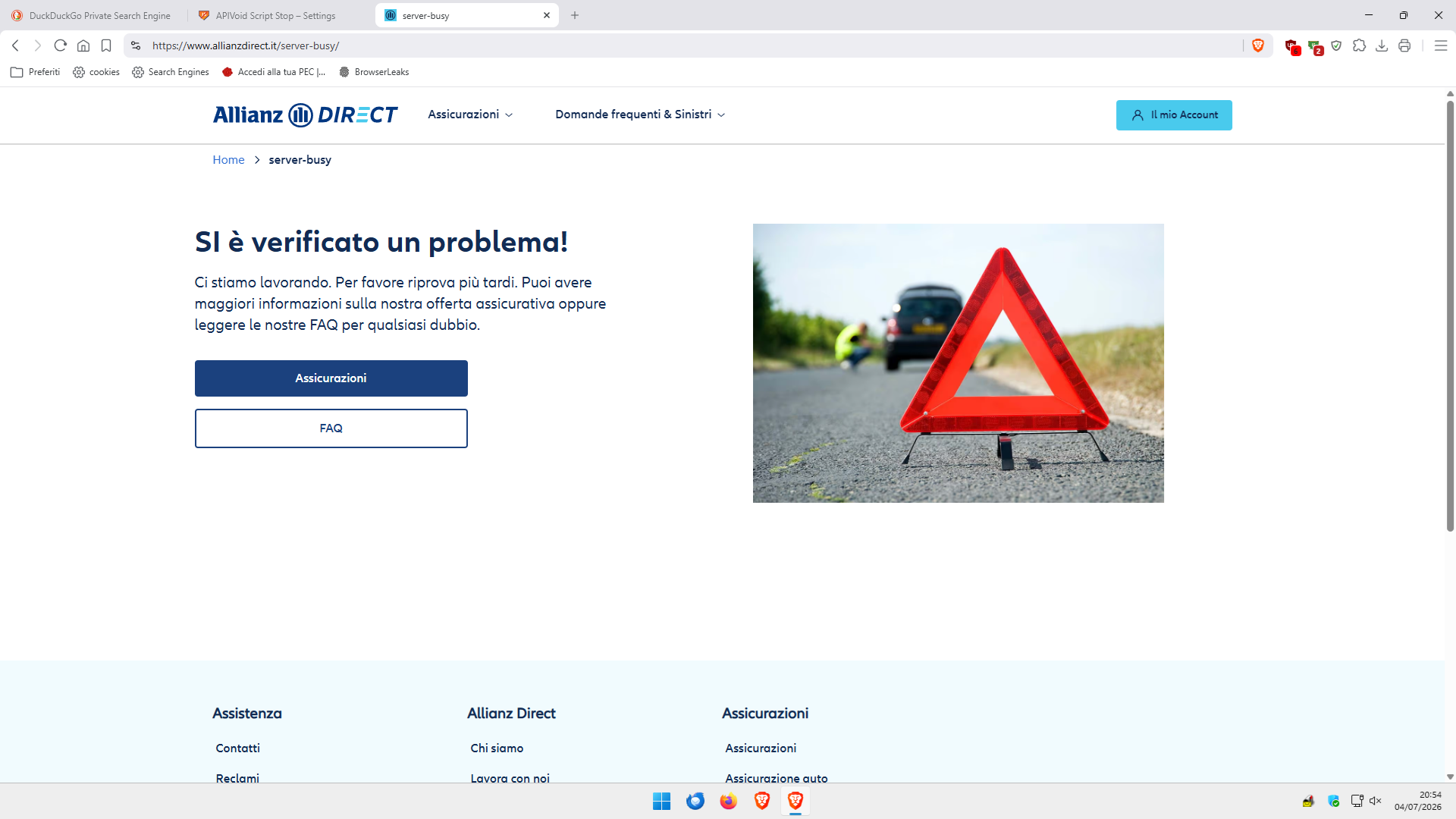Open the active Brave window taskbar icon

click(795, 801)
